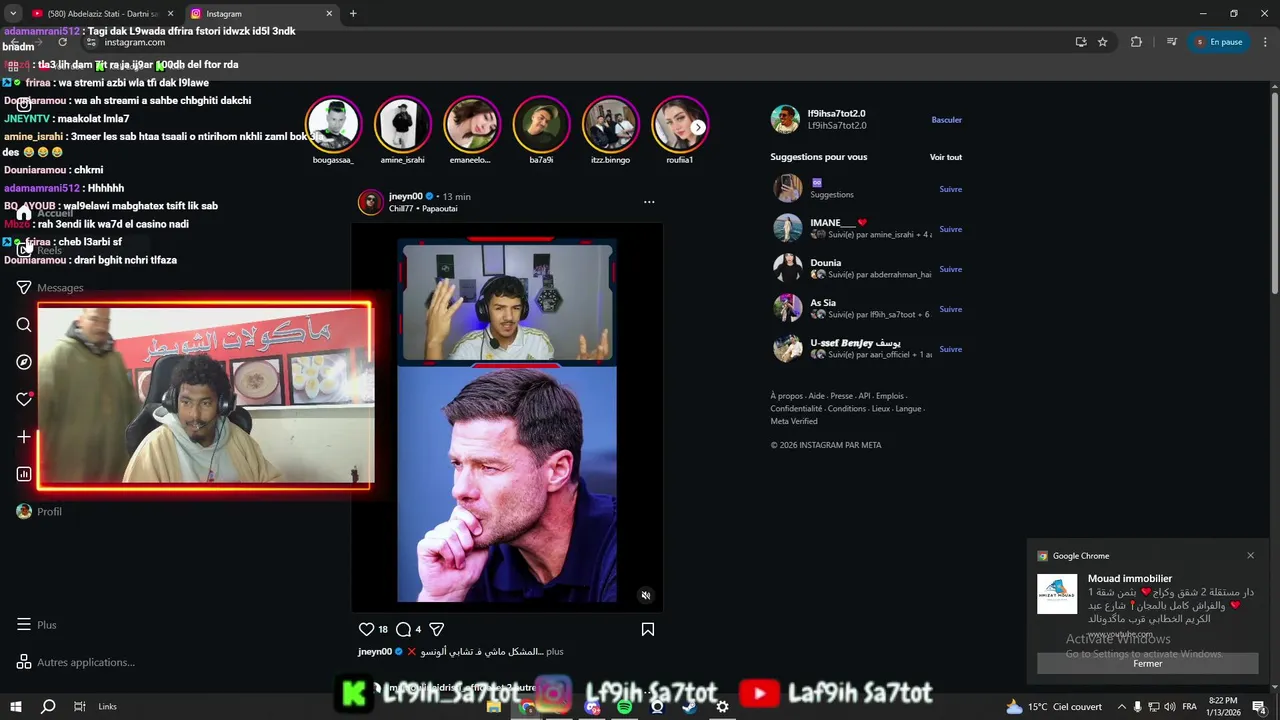Image resolution: width=1280 pixels, height=720 pixels.
Task: Open a new Chrome tab
Action: [x=353, y=14]
